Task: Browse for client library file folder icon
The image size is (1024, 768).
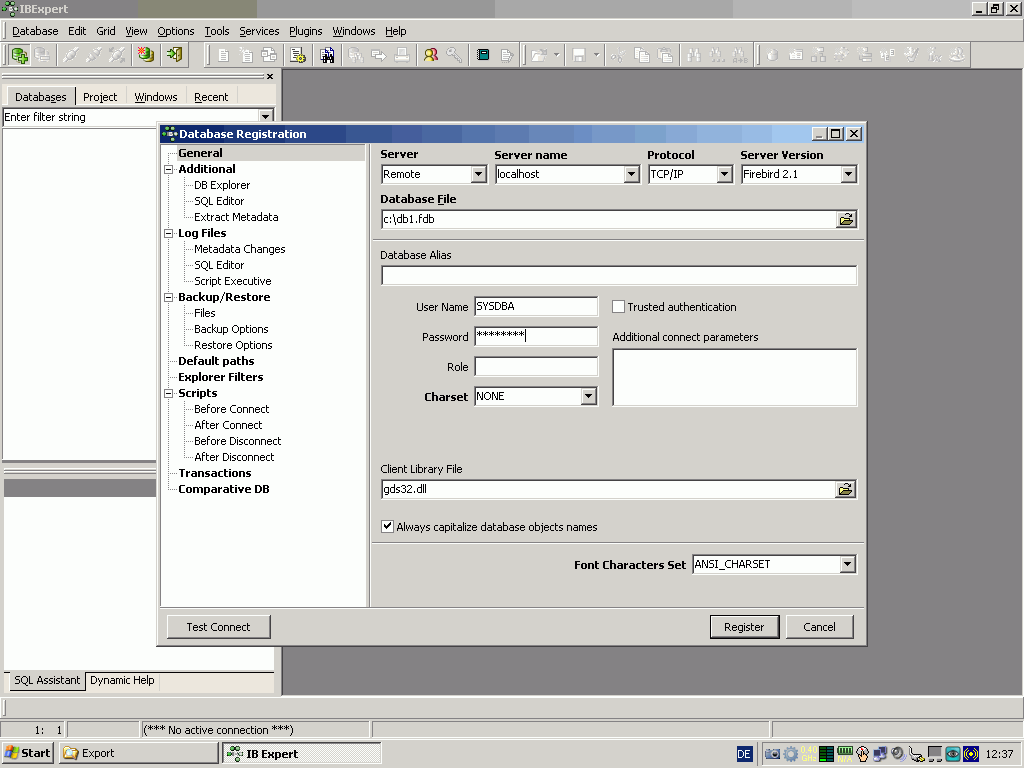Action: (x=845, y=489)
